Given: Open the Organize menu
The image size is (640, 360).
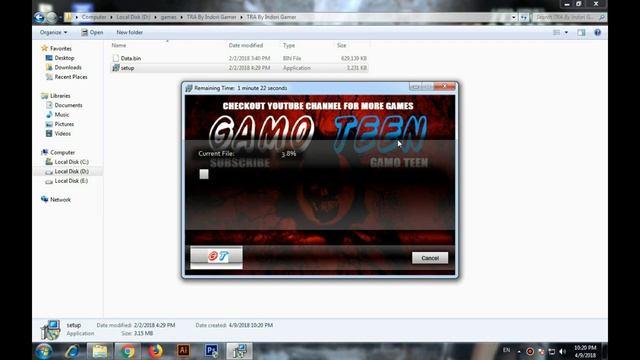Looking at the screenshot, I should pos(53,32).
